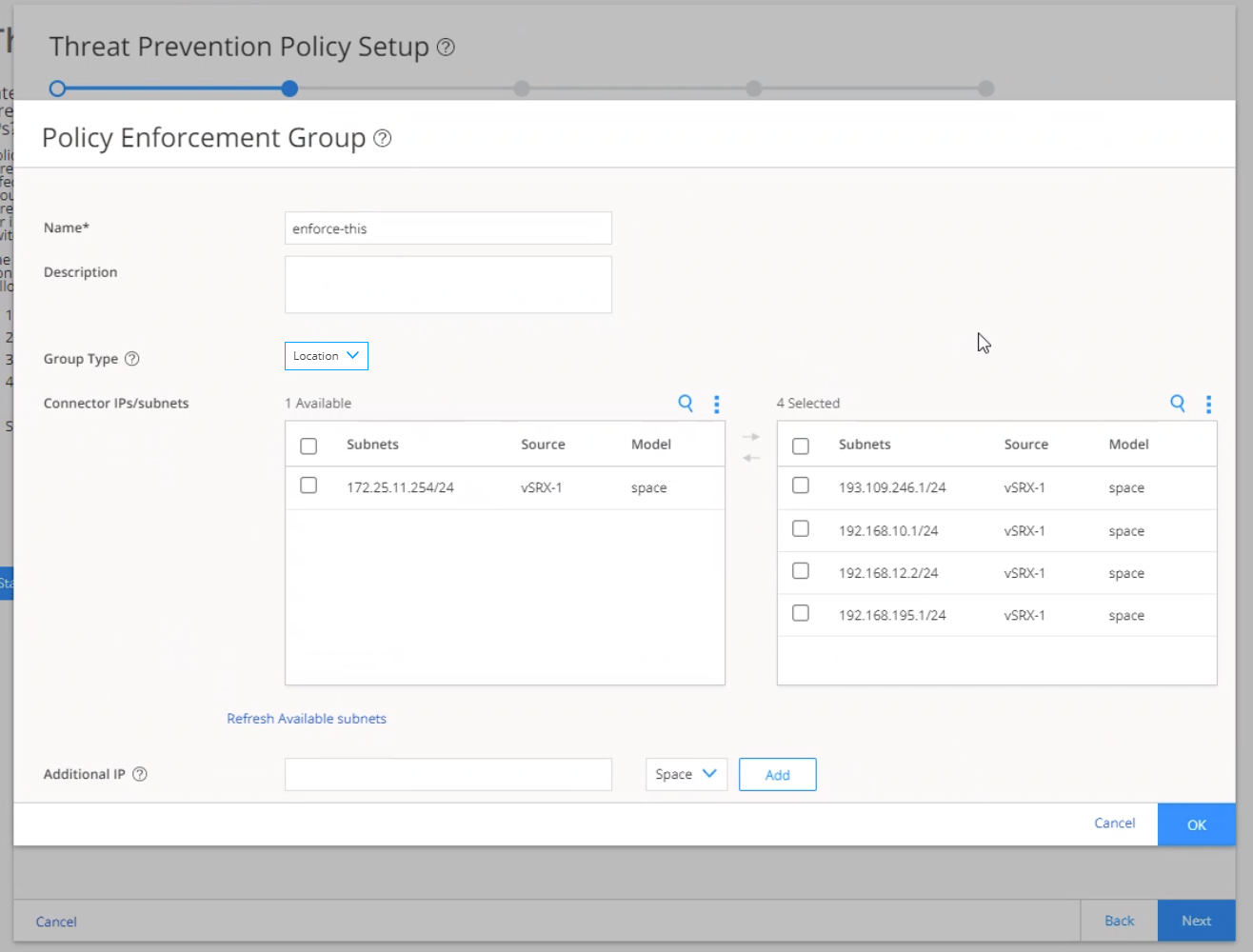The image size is (1253, 952).
Task: Click Cancel link in the dialog footer
Action: [1114, 823]
